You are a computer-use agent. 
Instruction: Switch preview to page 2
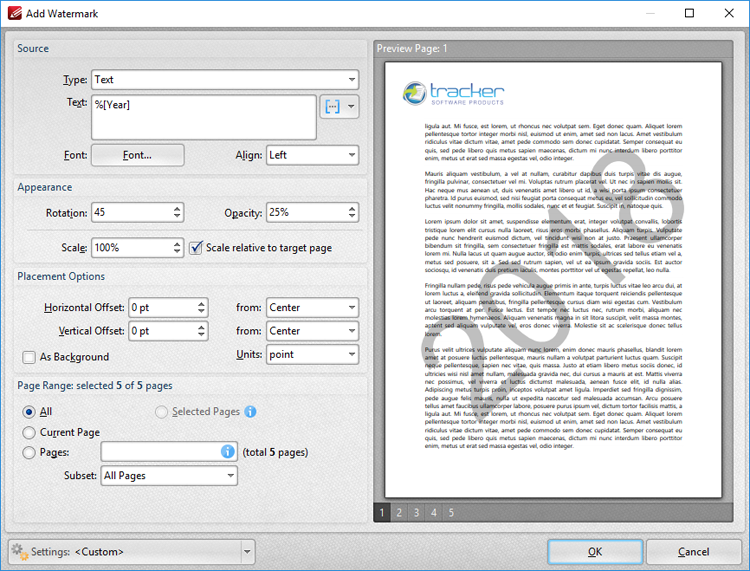coord(399,513)
